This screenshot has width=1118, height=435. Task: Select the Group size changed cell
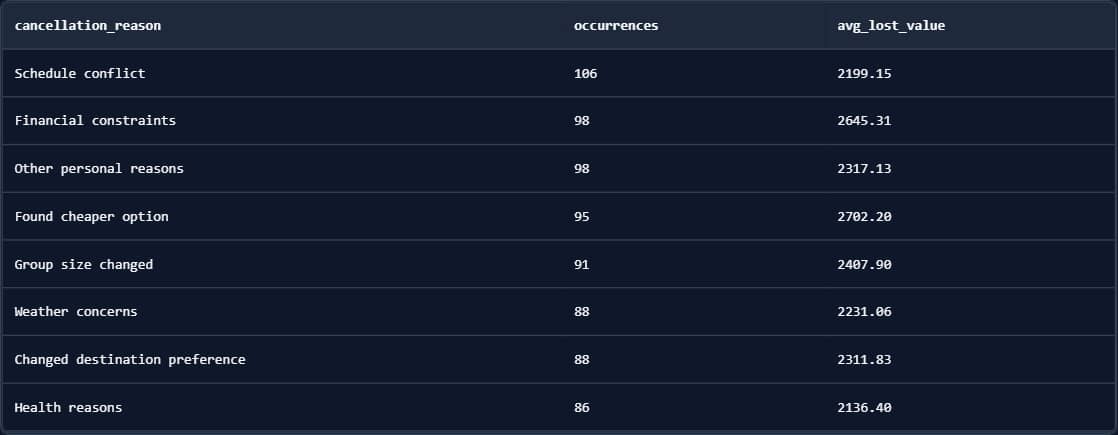point(84,264)
